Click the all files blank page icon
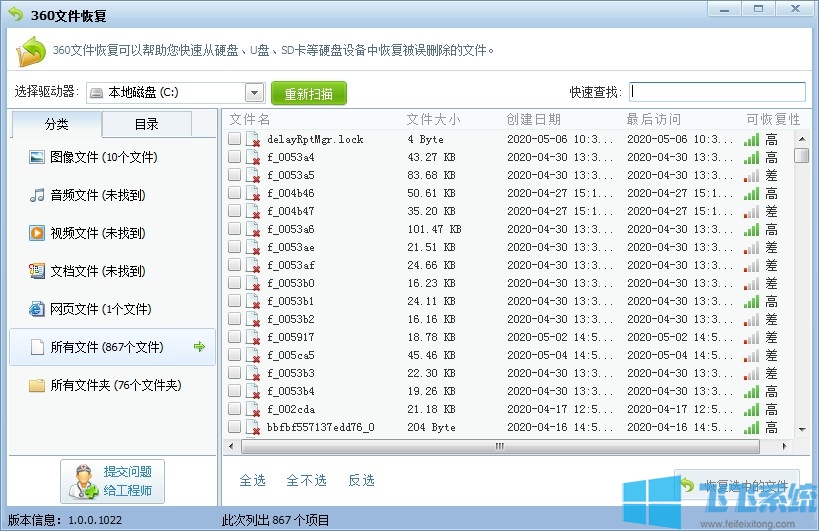 [37, 347]
